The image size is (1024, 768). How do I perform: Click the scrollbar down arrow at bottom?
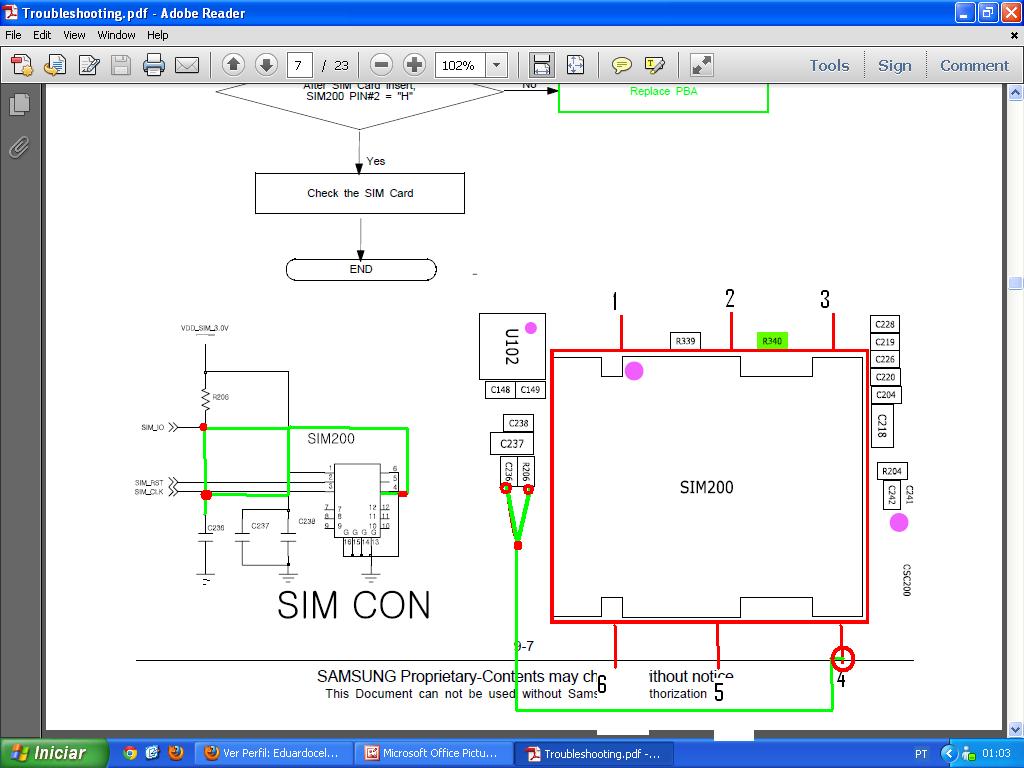point(1016,729)
